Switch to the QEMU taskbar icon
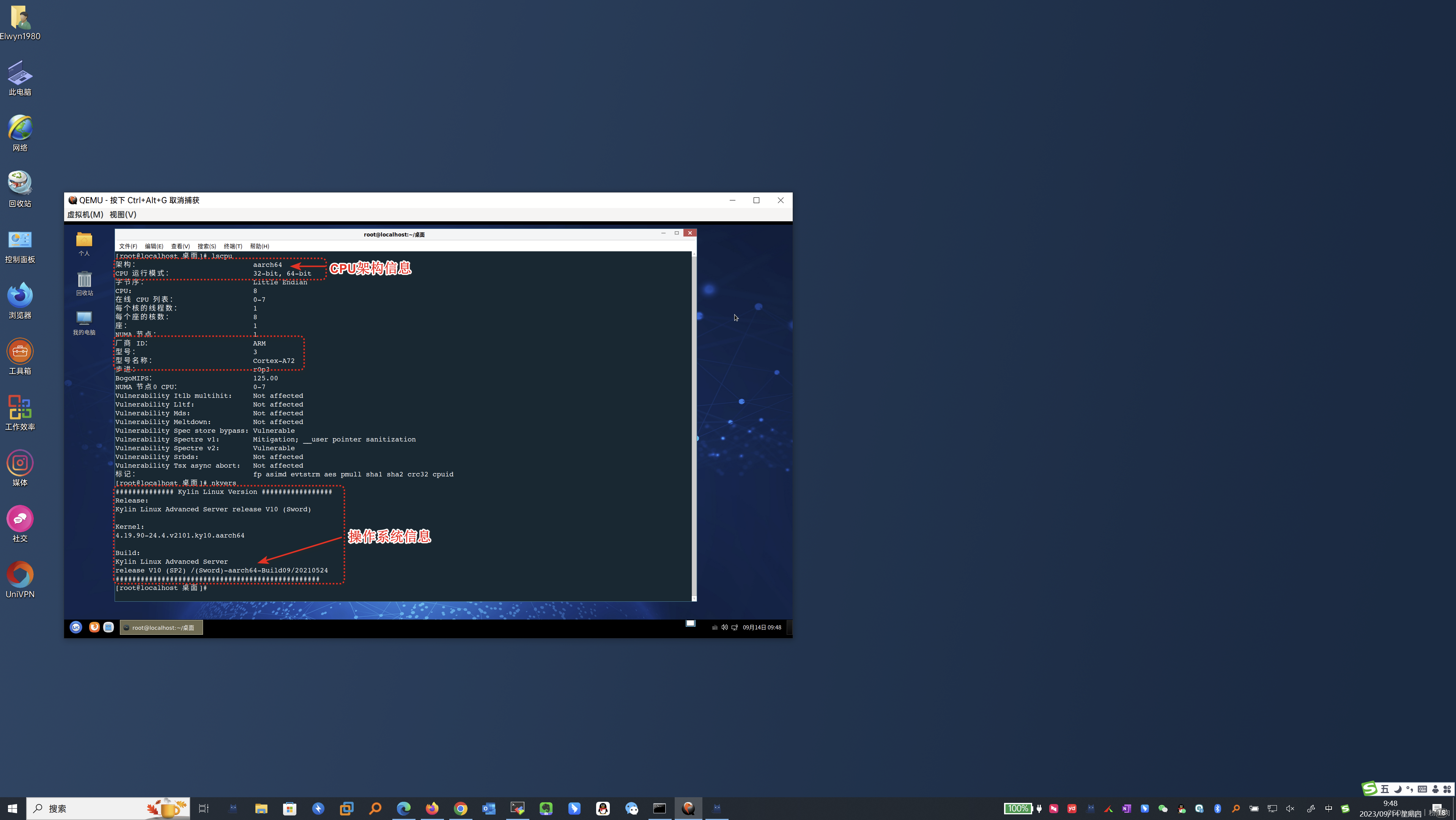This screenshot has width=1456, height=820. pyautogui.click(x=688, y=809)
